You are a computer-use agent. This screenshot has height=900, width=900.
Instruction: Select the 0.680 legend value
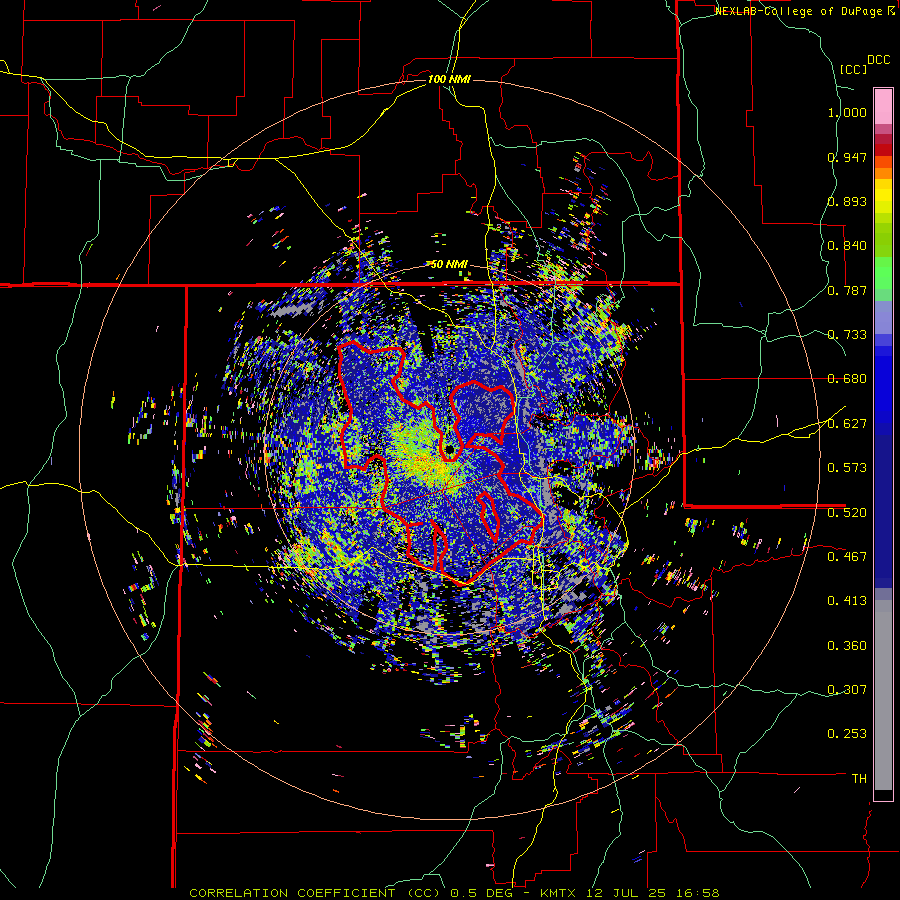pyautogui.click(x=847, y=379)
